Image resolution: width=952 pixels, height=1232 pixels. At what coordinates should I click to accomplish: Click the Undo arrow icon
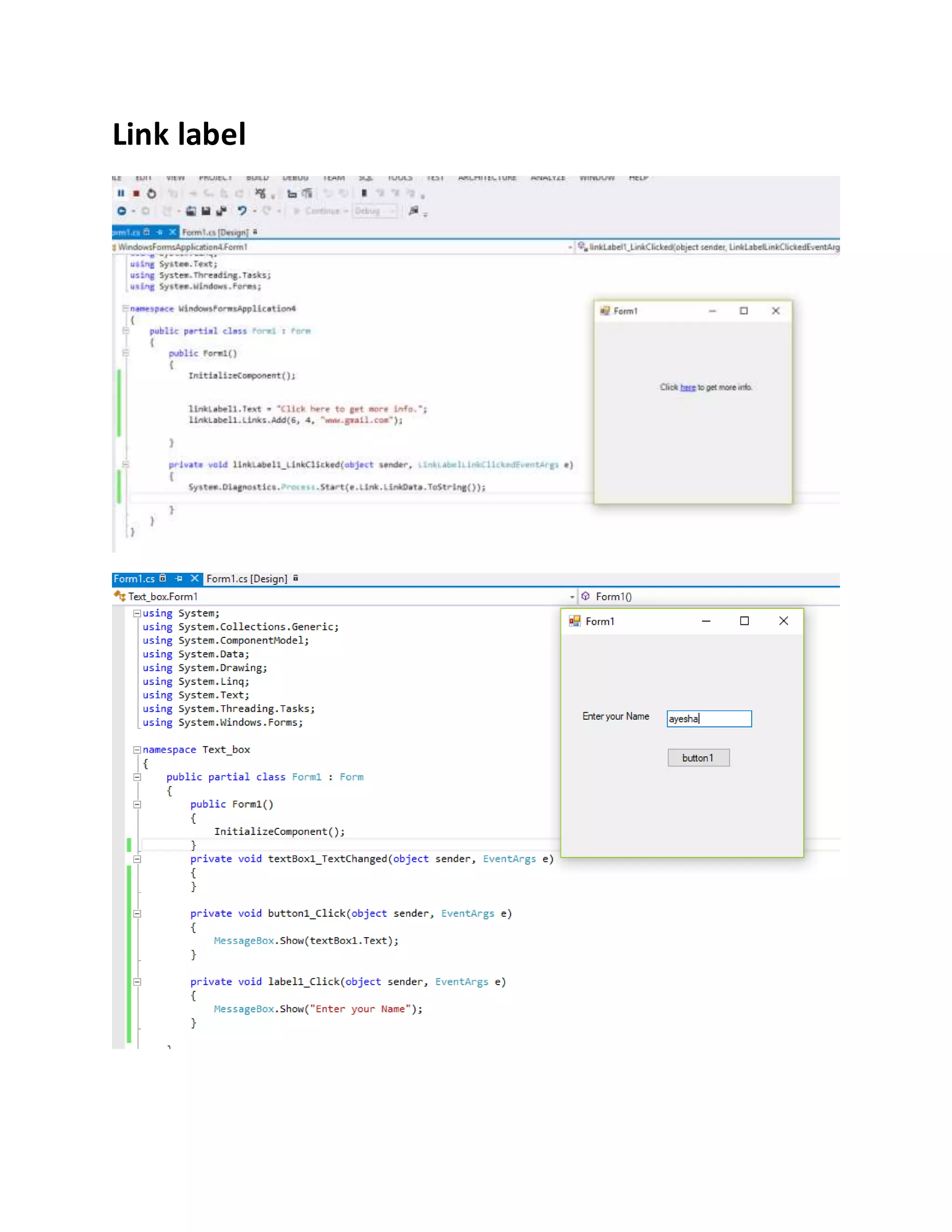pyautogui.click(x=242, y=211)
